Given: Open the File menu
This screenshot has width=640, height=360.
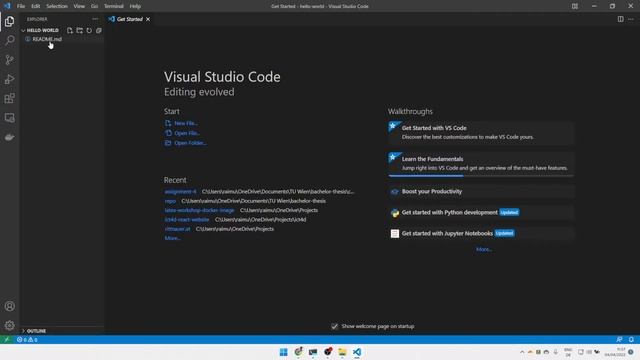Looking at the screenshot, I should pos(21,6).
